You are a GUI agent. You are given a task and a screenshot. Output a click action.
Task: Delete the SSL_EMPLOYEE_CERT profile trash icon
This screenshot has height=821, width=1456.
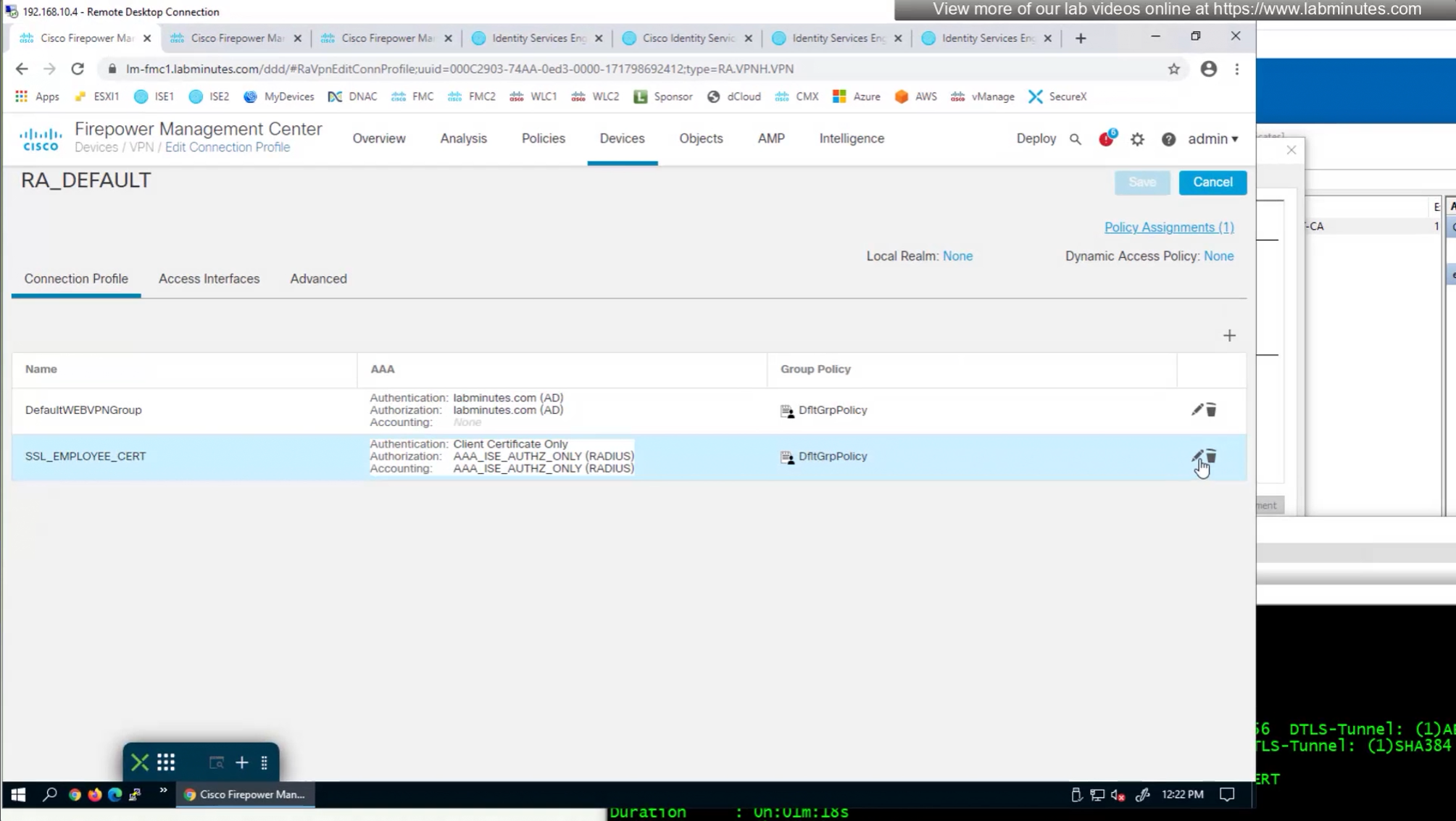[x=1212, y=456]
